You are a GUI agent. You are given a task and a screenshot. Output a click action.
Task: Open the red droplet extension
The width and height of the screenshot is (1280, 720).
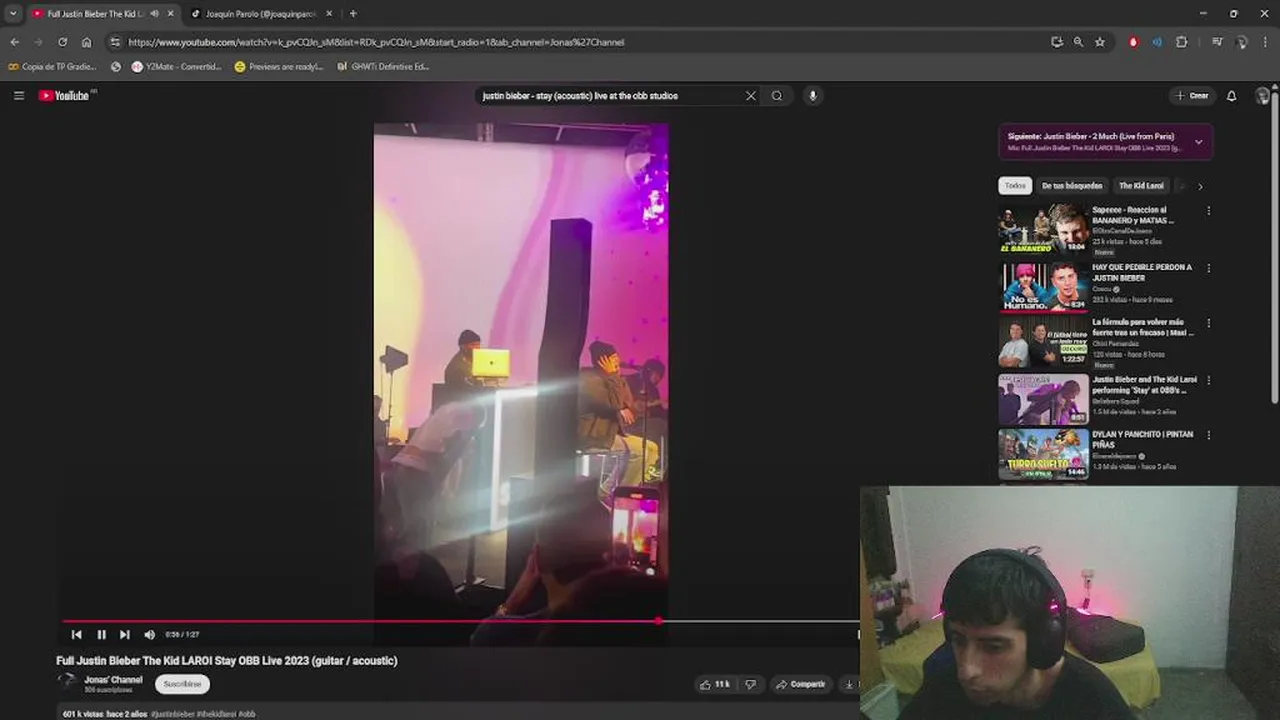click(x=1133, y=42)
